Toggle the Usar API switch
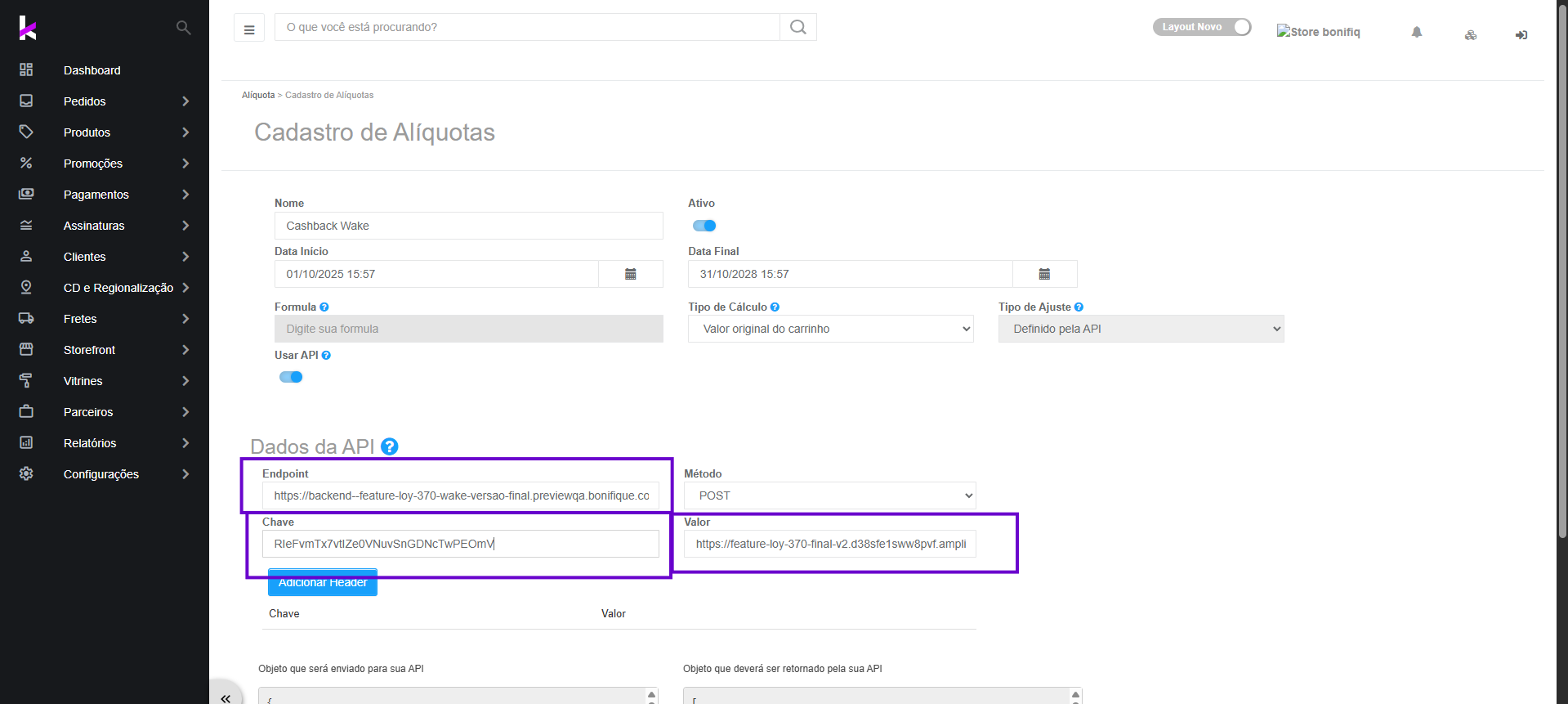Viewport: 1568px width, 704px height. (291, 377)
